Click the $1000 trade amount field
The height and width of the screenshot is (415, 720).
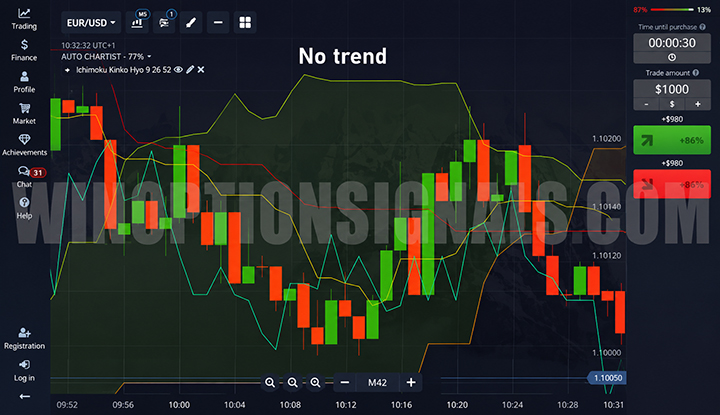(x=672, y=89)
